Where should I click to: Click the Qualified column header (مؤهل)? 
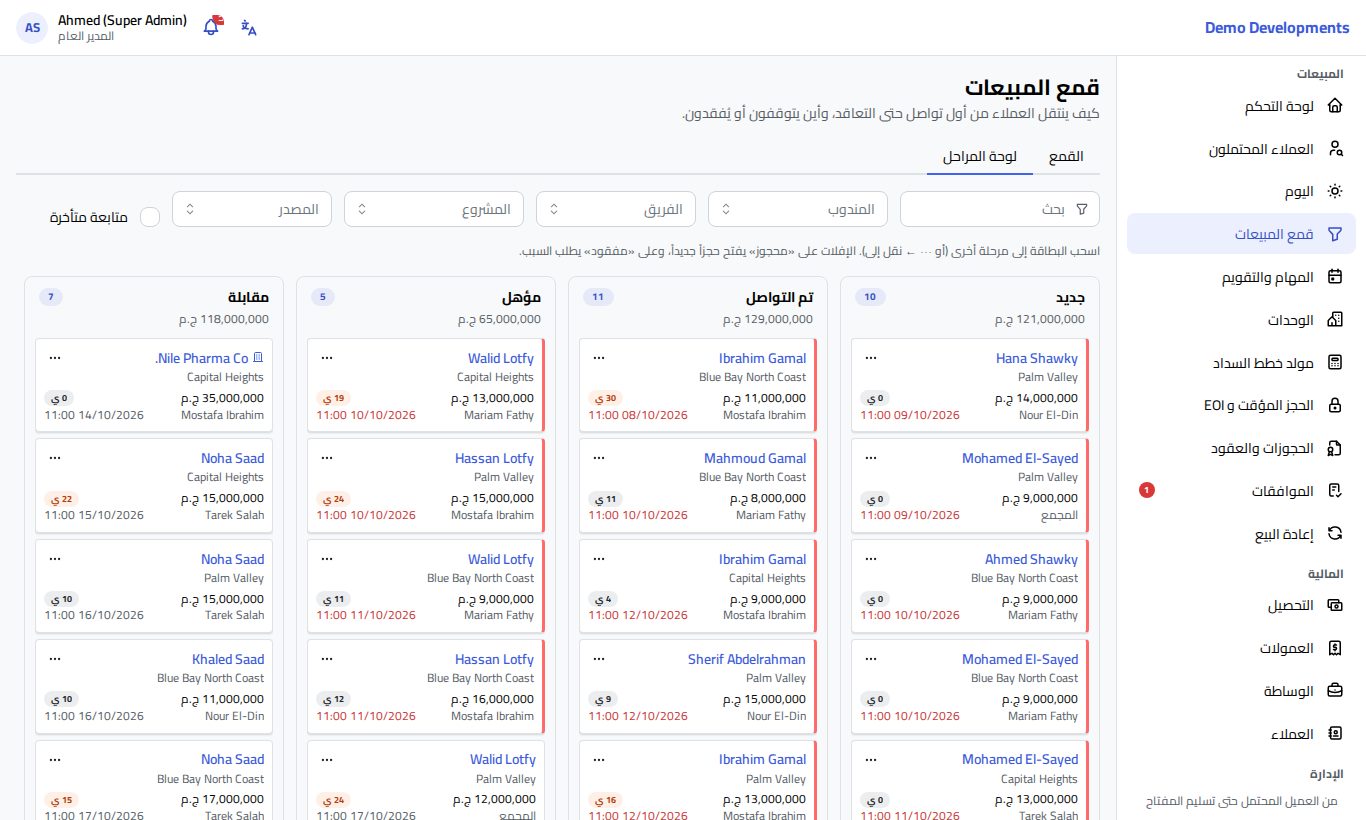[x=521, y=298]
